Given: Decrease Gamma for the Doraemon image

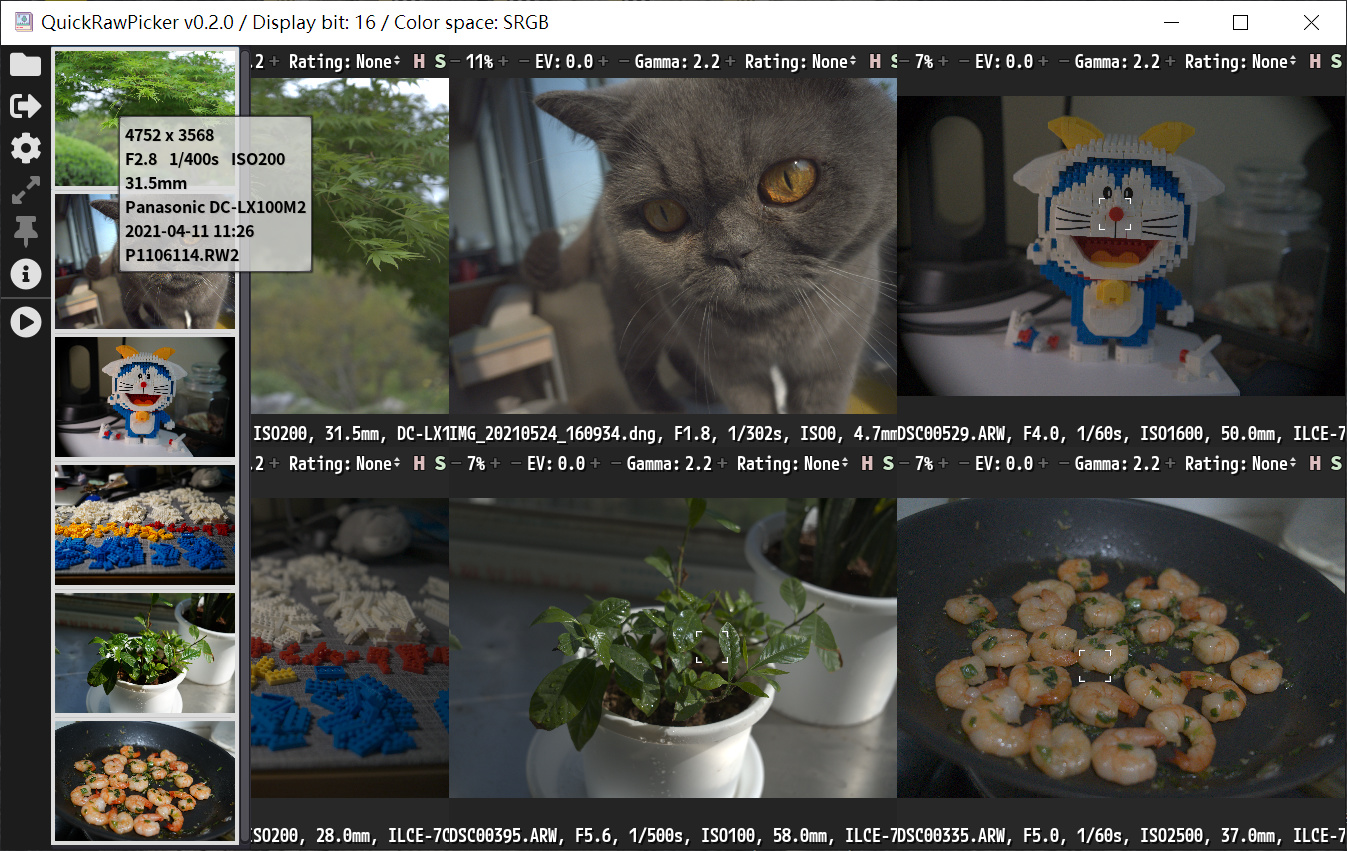Looking at the screenshot, I should coord(1063,62).
